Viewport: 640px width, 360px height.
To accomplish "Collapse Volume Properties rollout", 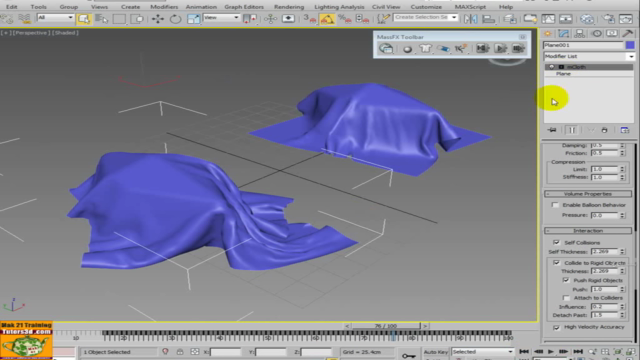I will (588, 194).
